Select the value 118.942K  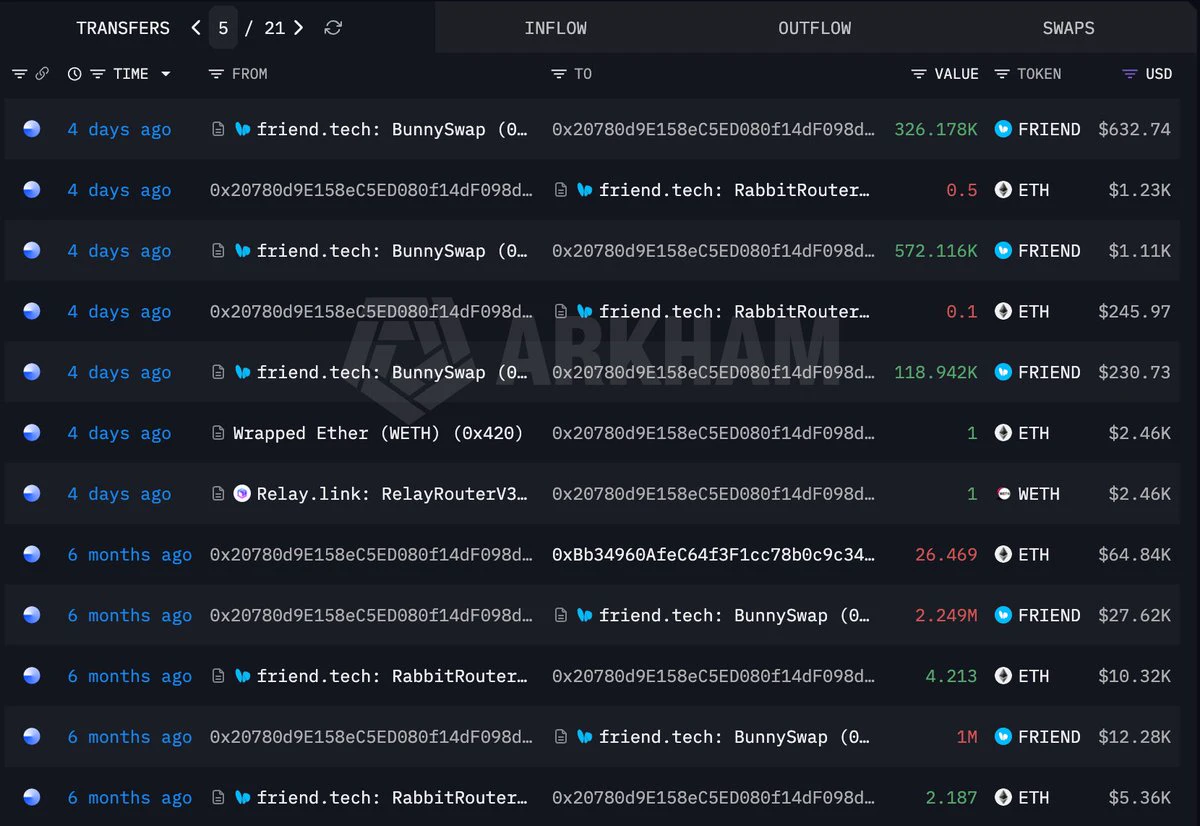click(936, 372)
